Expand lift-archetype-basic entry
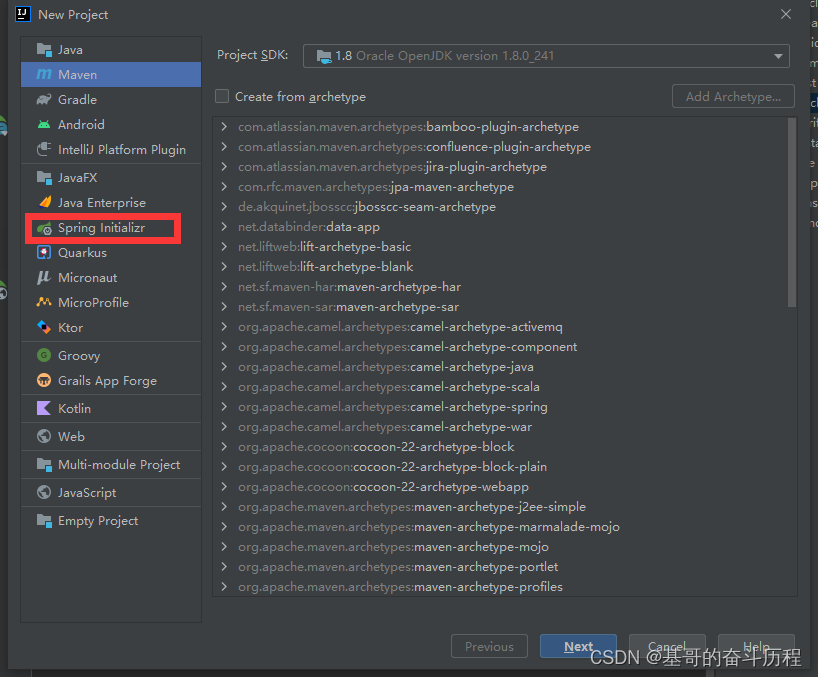 (224, 246)
